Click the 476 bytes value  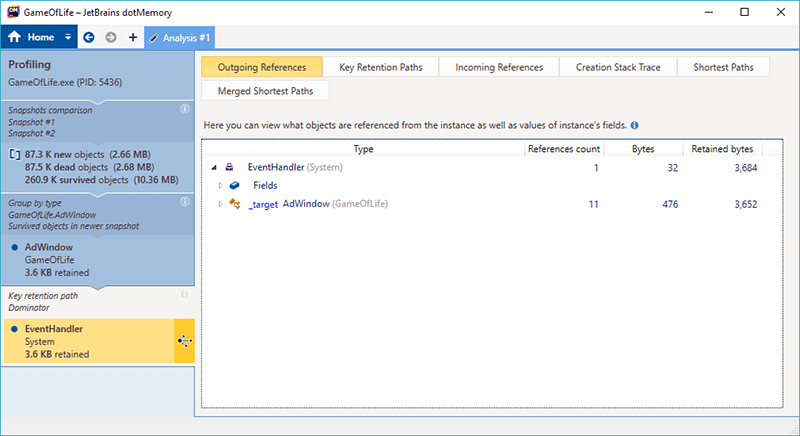[670, 204]
